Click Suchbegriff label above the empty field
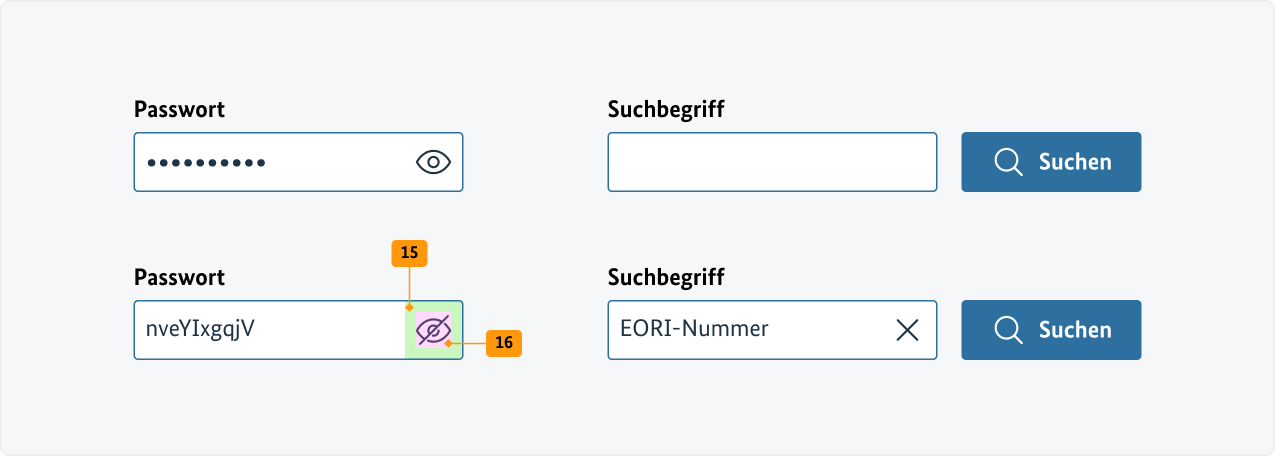This screenshot has height=456, width=1275. (666, 110)
